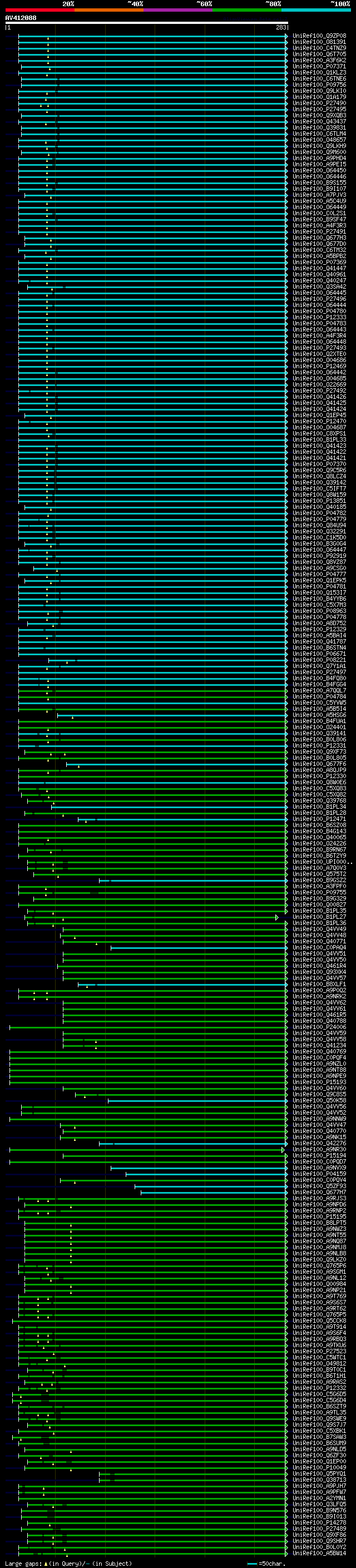Select hit UniRef100_P27497

pyautogui.click(x=319, y=672)
